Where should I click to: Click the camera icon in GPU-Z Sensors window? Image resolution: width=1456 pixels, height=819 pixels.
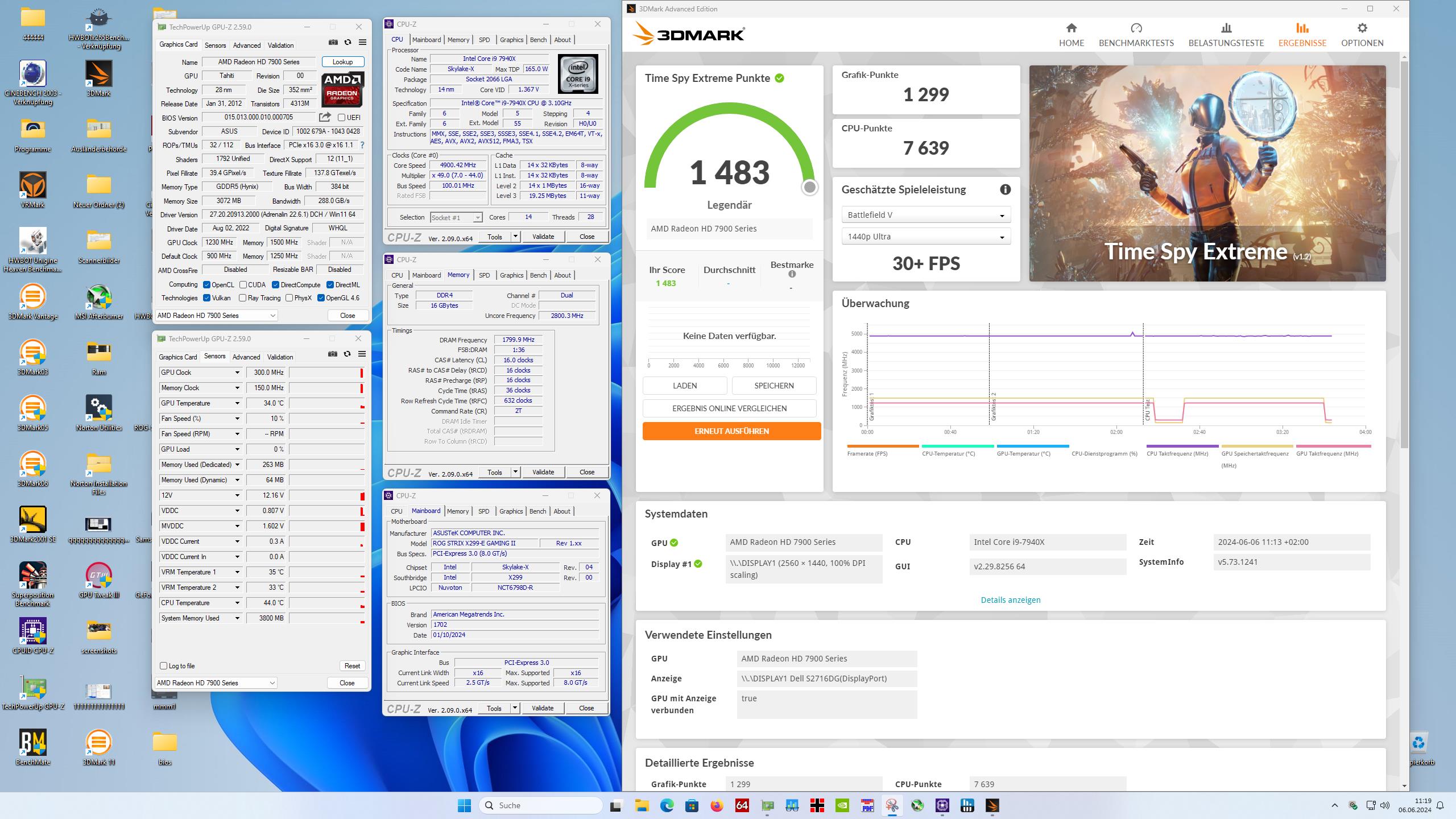333,354
